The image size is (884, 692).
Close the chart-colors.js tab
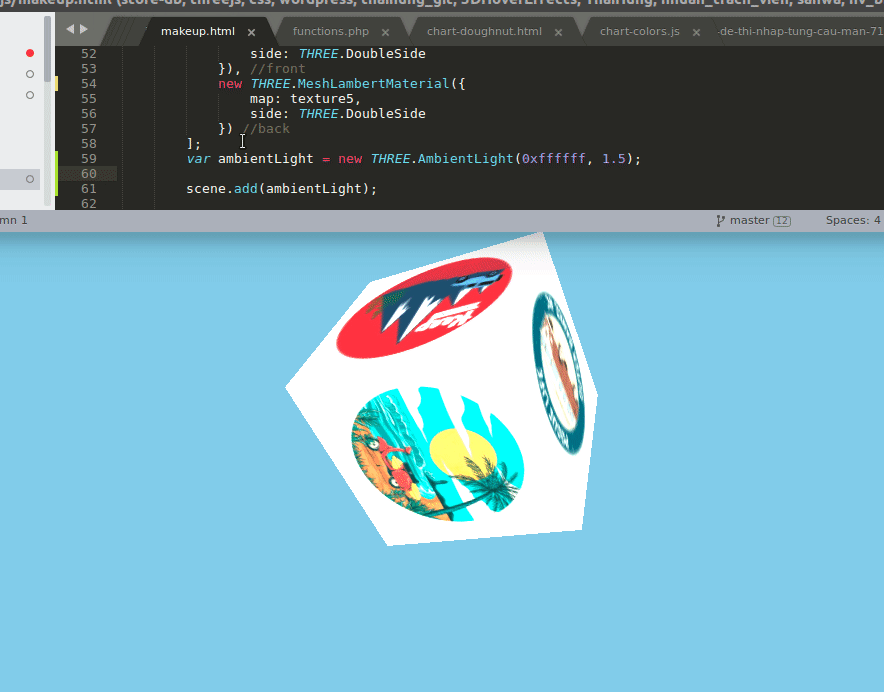click(x=696, y=32)
